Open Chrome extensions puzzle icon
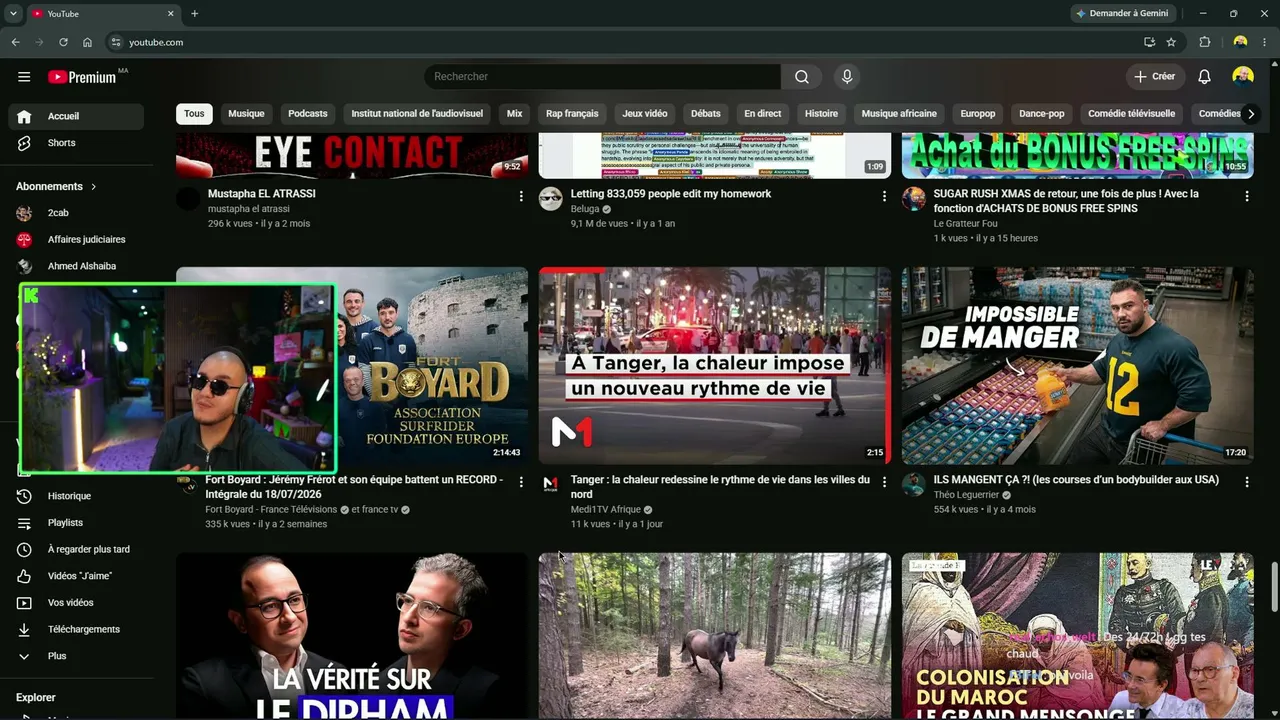This screenshot has width=1280, height=720. click(1205, 42)
